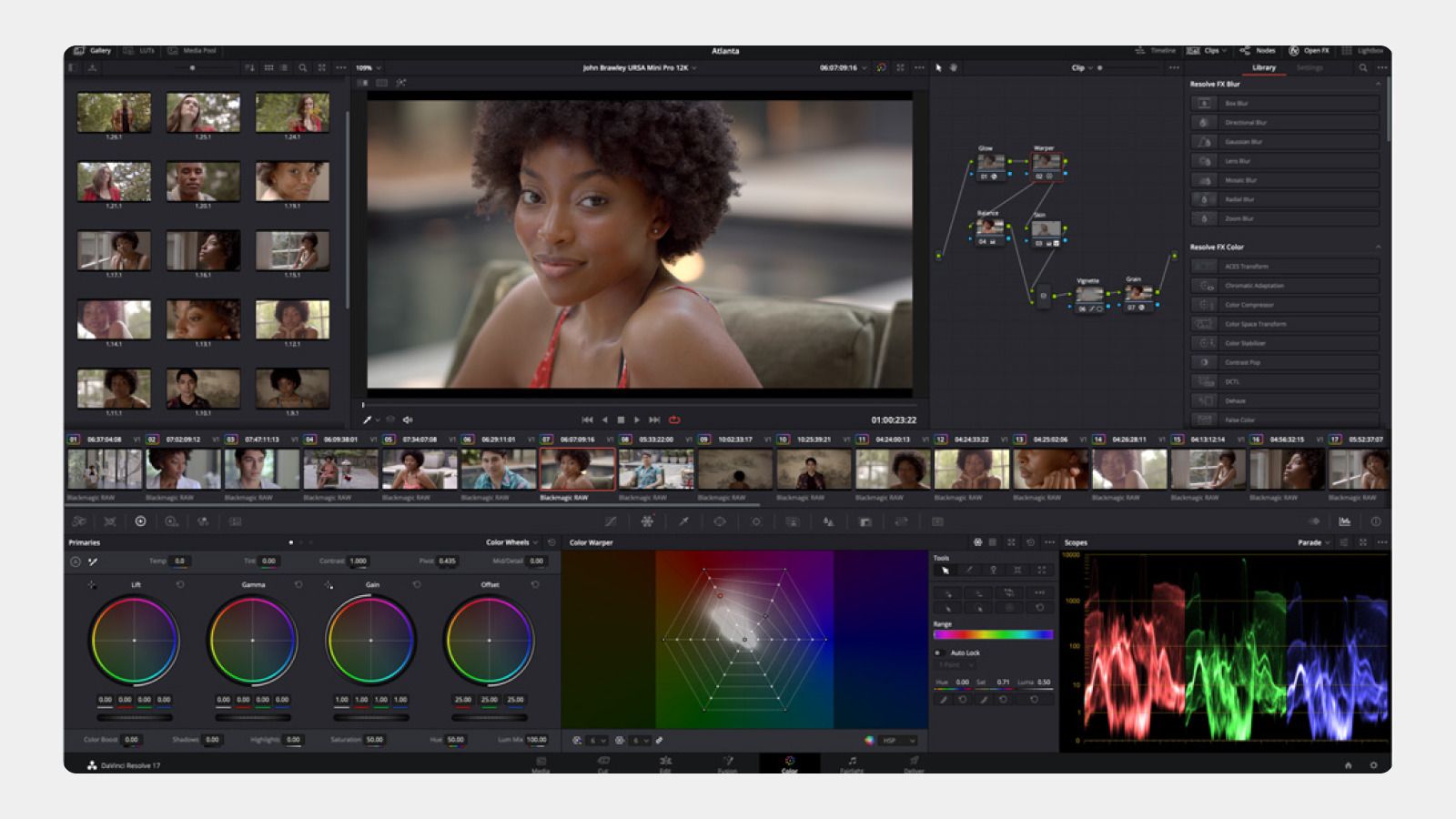
Task: Switch to the Settings tab
Action: [1309, 67]
